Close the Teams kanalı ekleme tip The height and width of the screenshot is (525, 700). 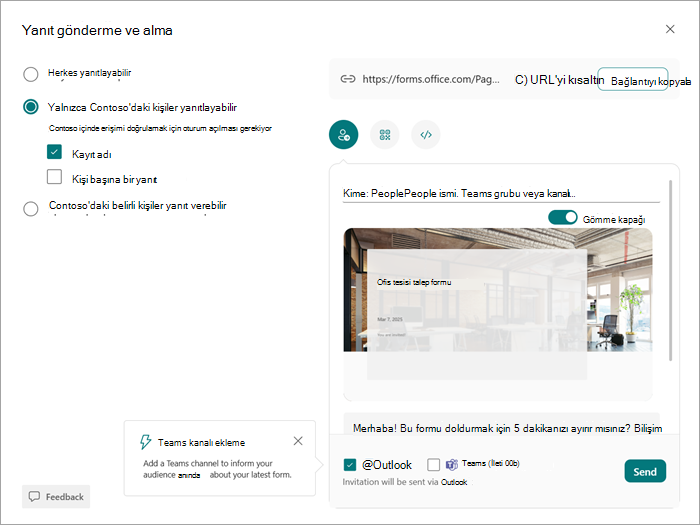pos(298,441)
